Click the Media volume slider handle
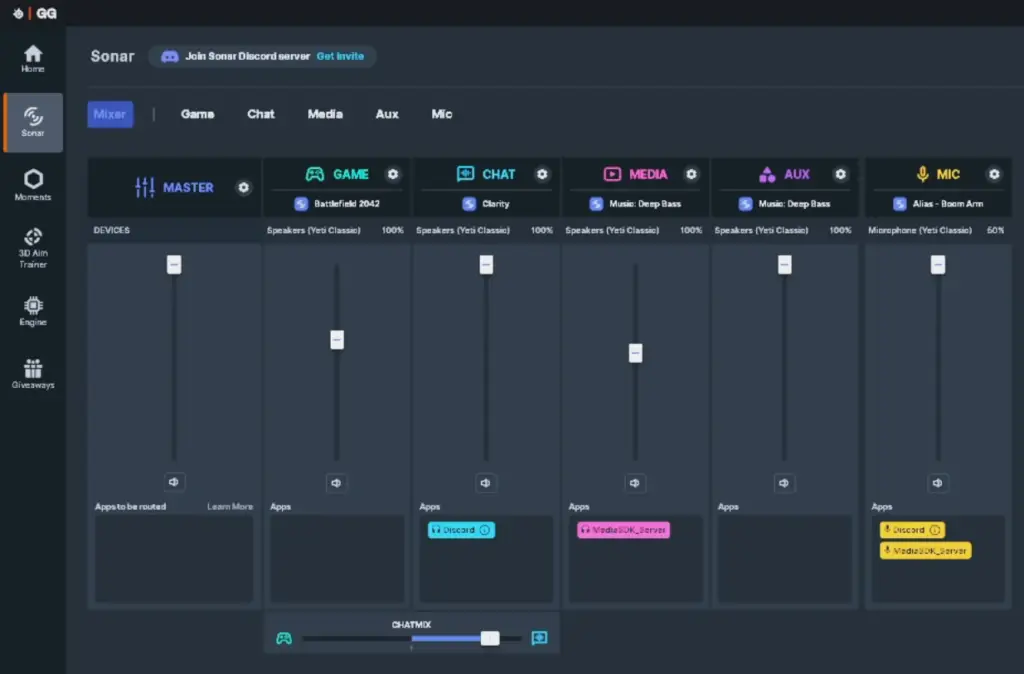1024x674 pixels. point(635,353)
